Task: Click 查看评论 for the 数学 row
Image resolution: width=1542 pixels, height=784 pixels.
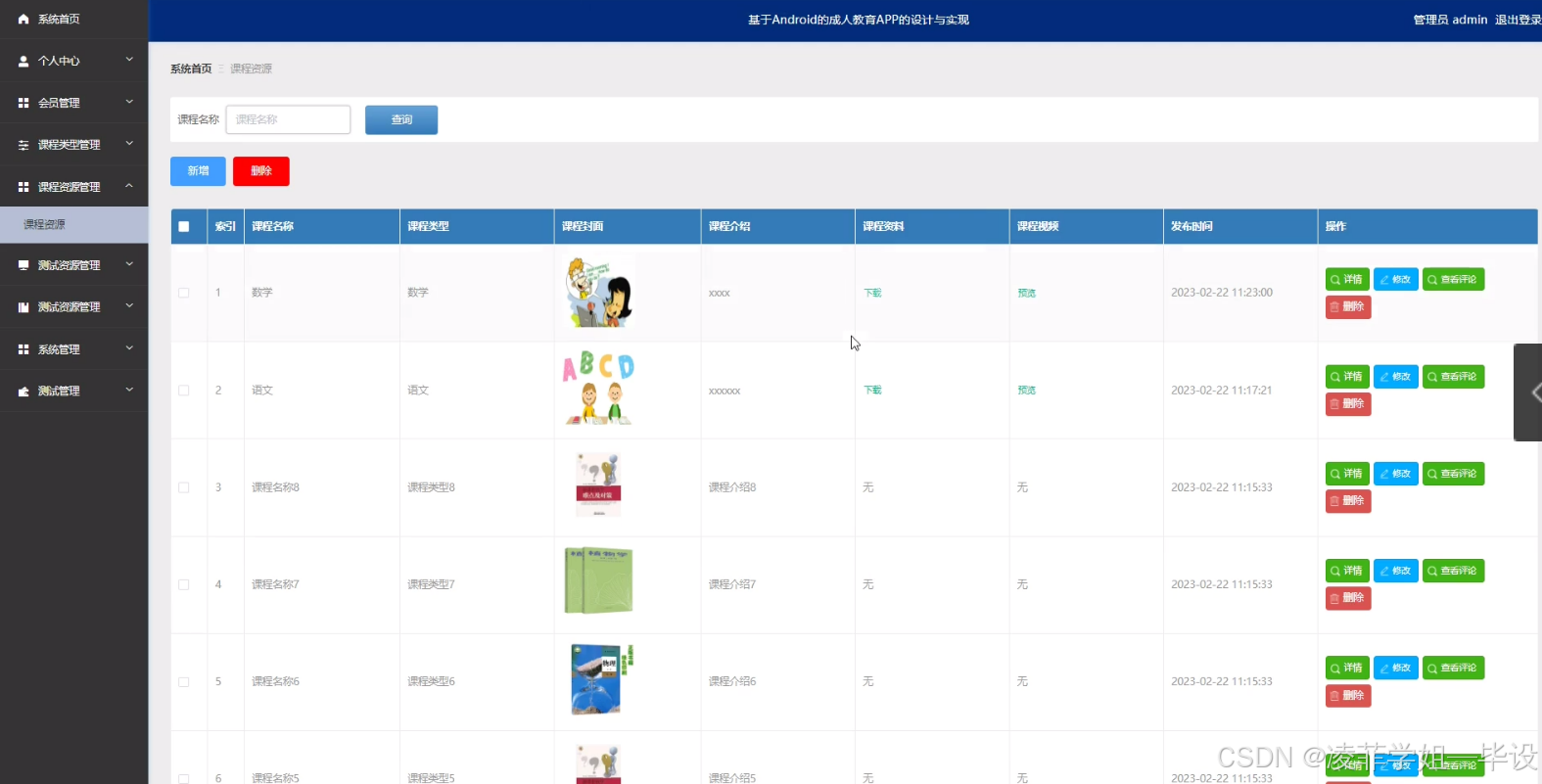Action: pyautogui.click(x=1453, y=280)
